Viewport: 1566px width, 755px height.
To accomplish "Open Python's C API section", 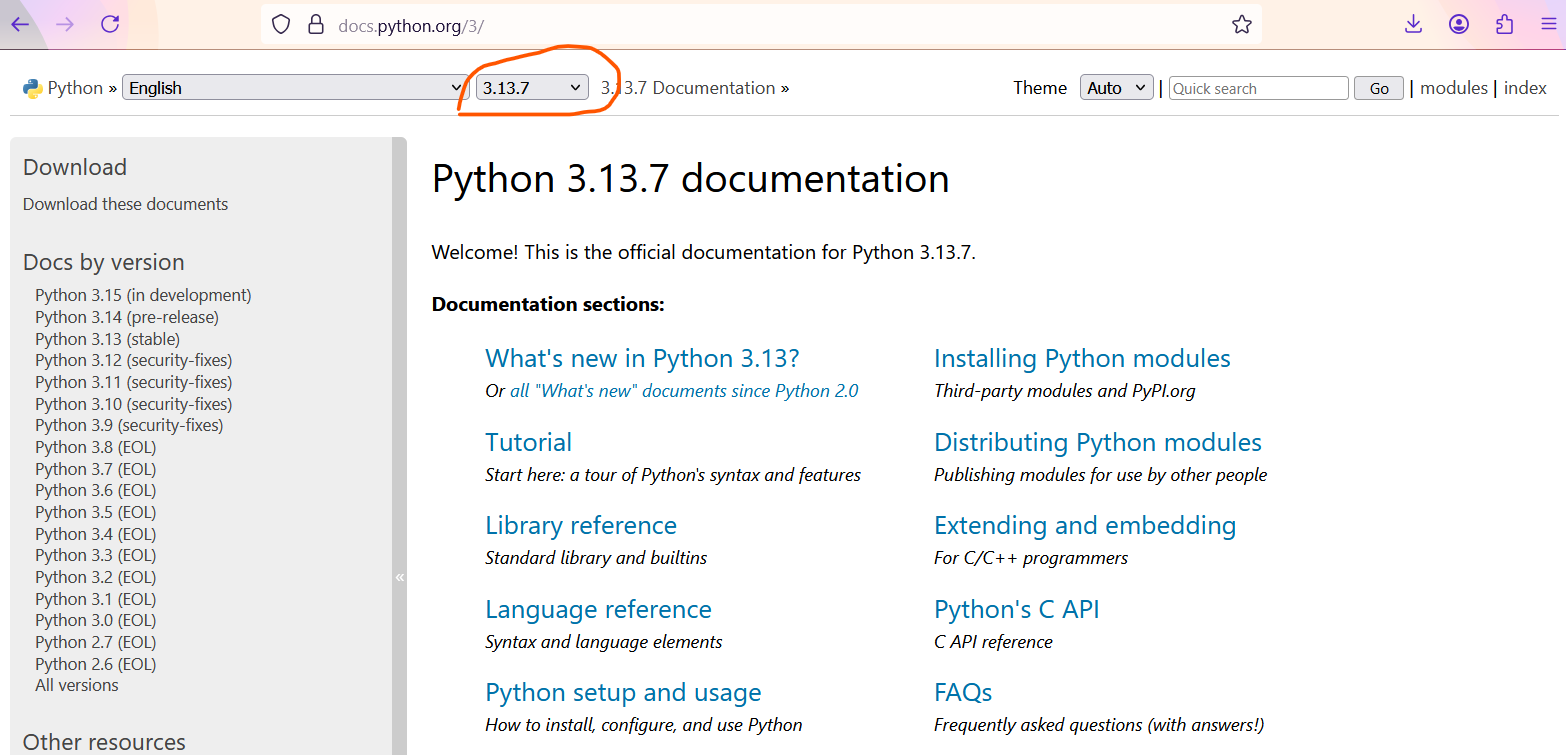I will 1017,609.
